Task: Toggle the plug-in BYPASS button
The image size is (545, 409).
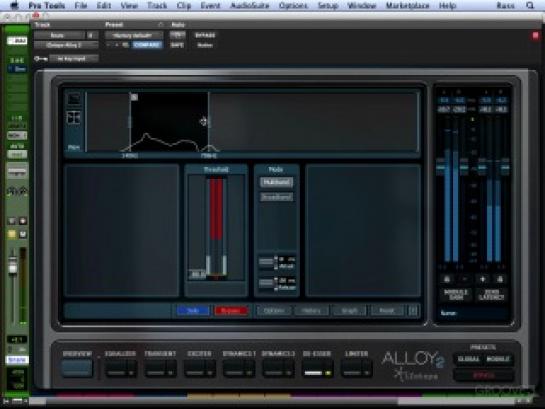Action: click(205, 35)
